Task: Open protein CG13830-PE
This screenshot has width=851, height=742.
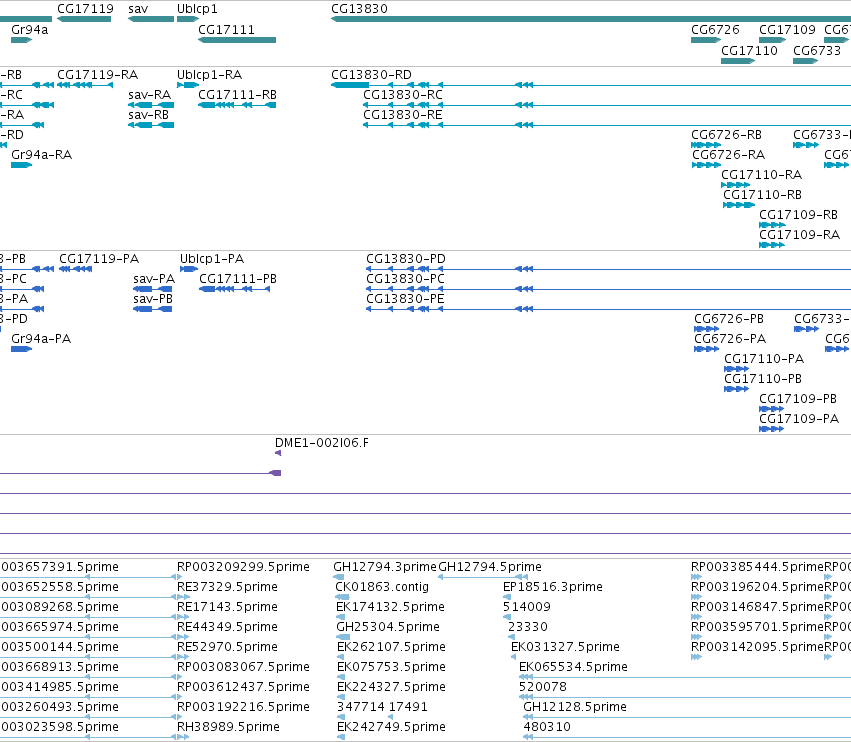Action: coord(405,299)
